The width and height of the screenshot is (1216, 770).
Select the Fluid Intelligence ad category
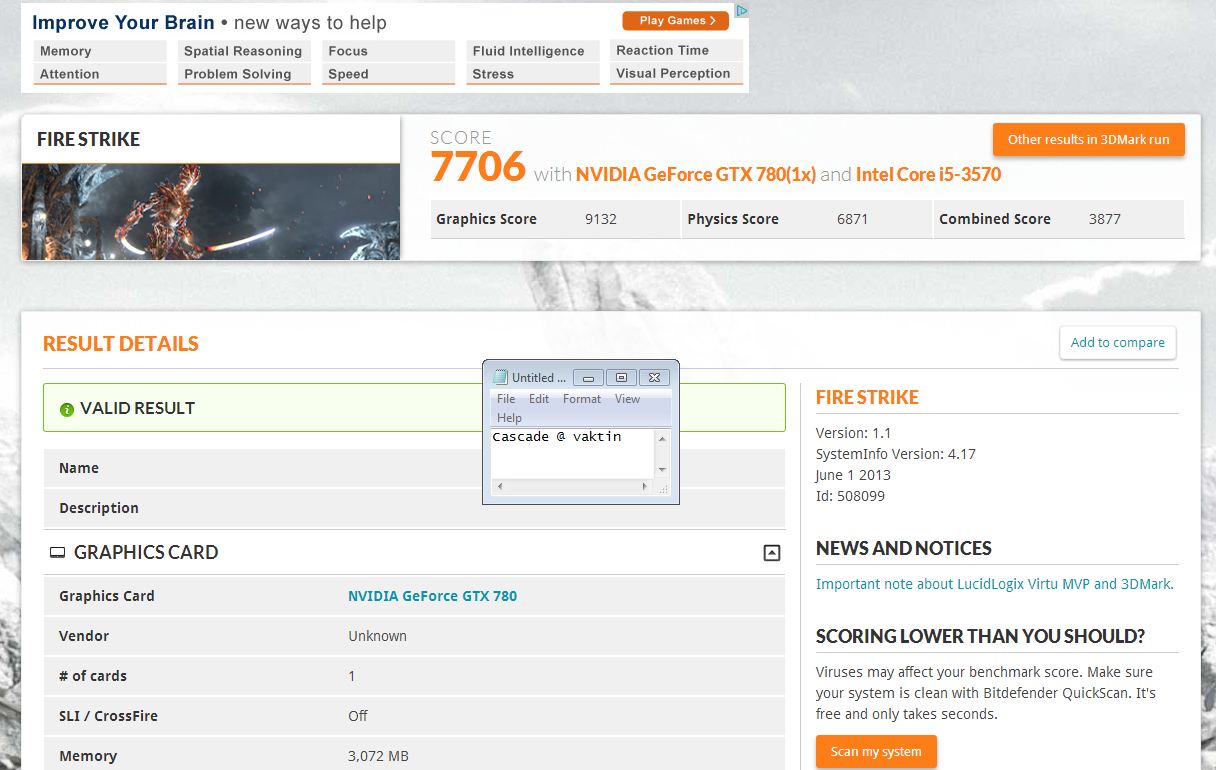coord(528,51)
